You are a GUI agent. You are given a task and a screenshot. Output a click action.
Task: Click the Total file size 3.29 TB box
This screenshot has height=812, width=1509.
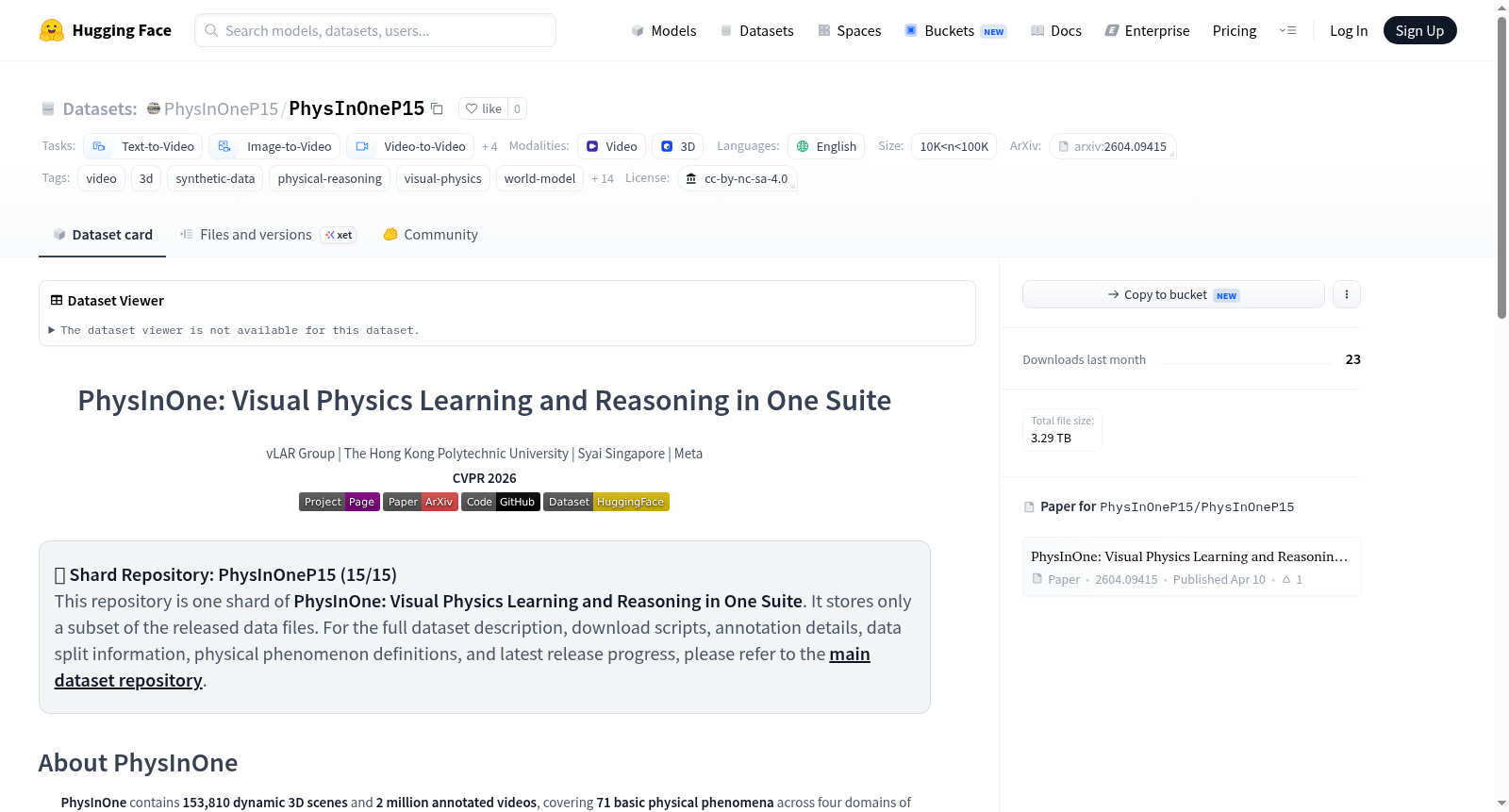coord(1062,430)
